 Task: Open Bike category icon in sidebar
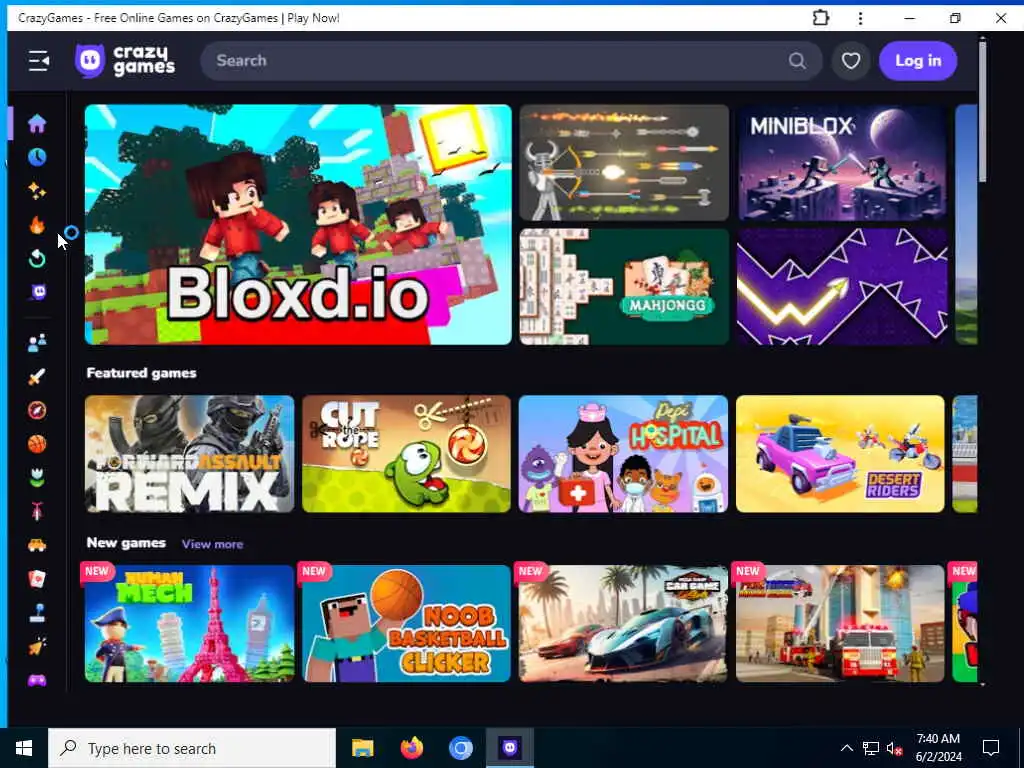point(37,511)
